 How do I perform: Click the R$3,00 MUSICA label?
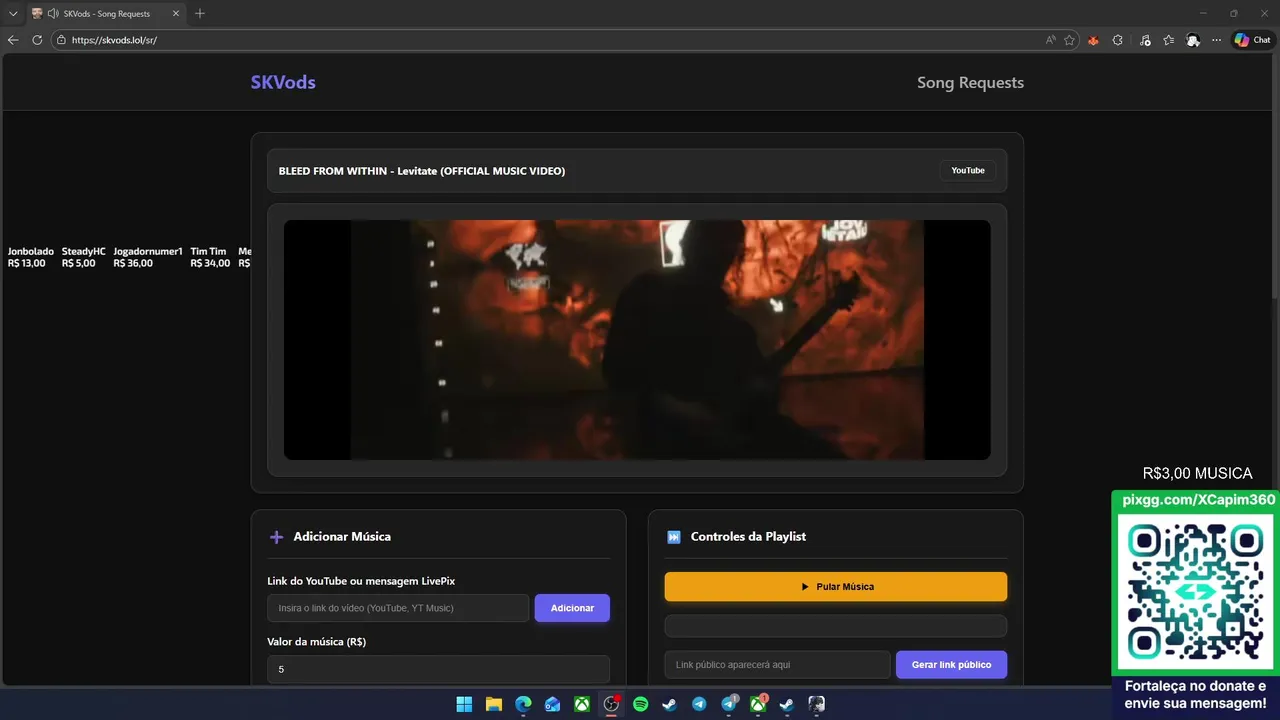1197,473
